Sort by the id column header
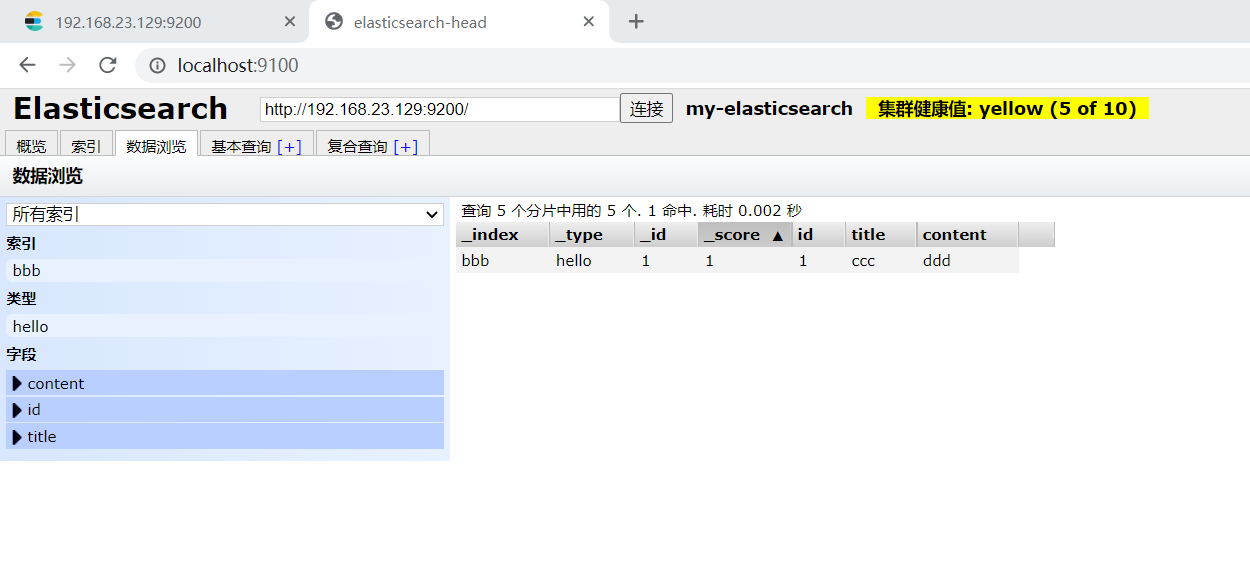The height and width of the screenshot is (575, 1250). tap(818, 235)
